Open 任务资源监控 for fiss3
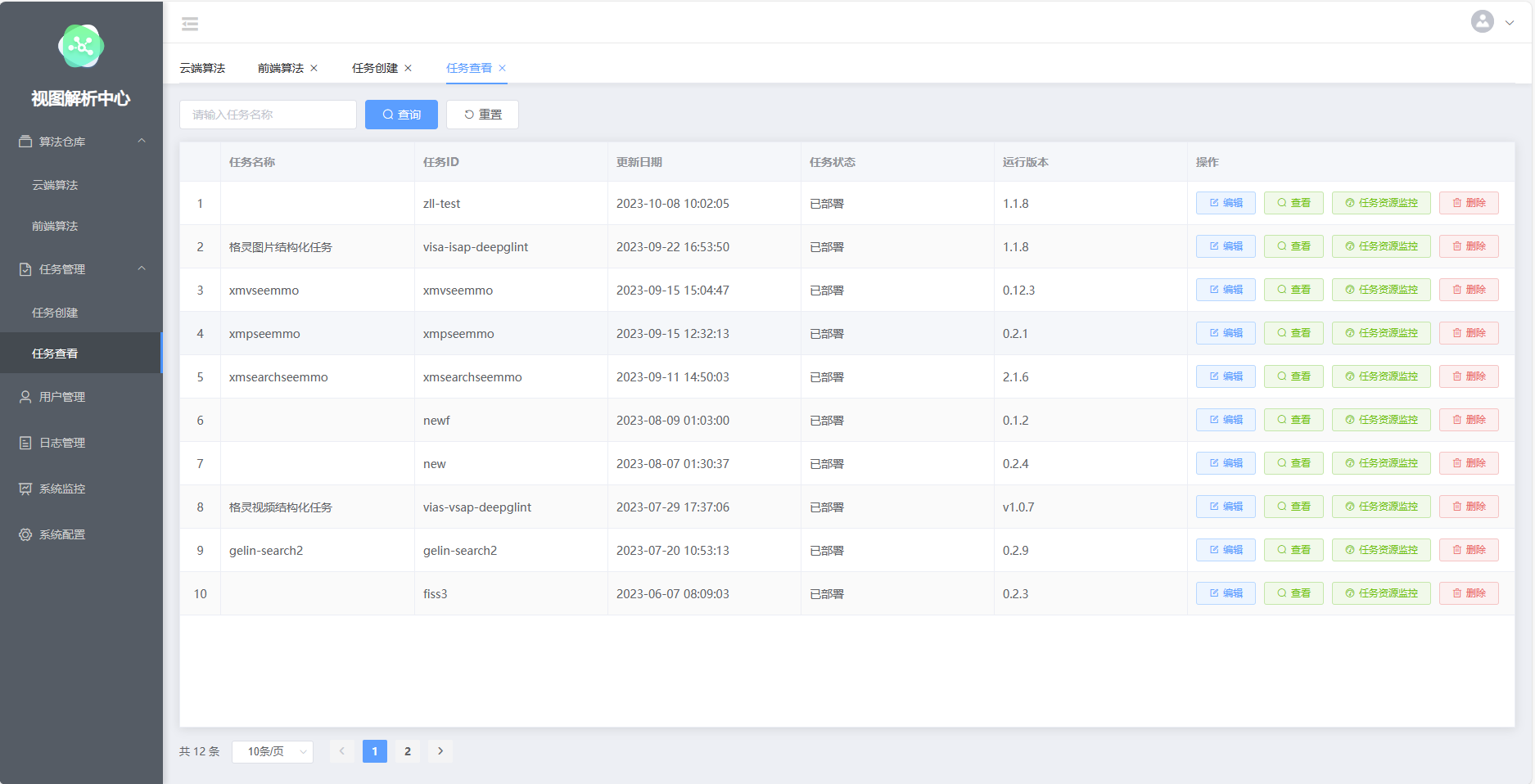Image resolution: width=1535 pixels, height=784 pixels. pos(1381,593)
